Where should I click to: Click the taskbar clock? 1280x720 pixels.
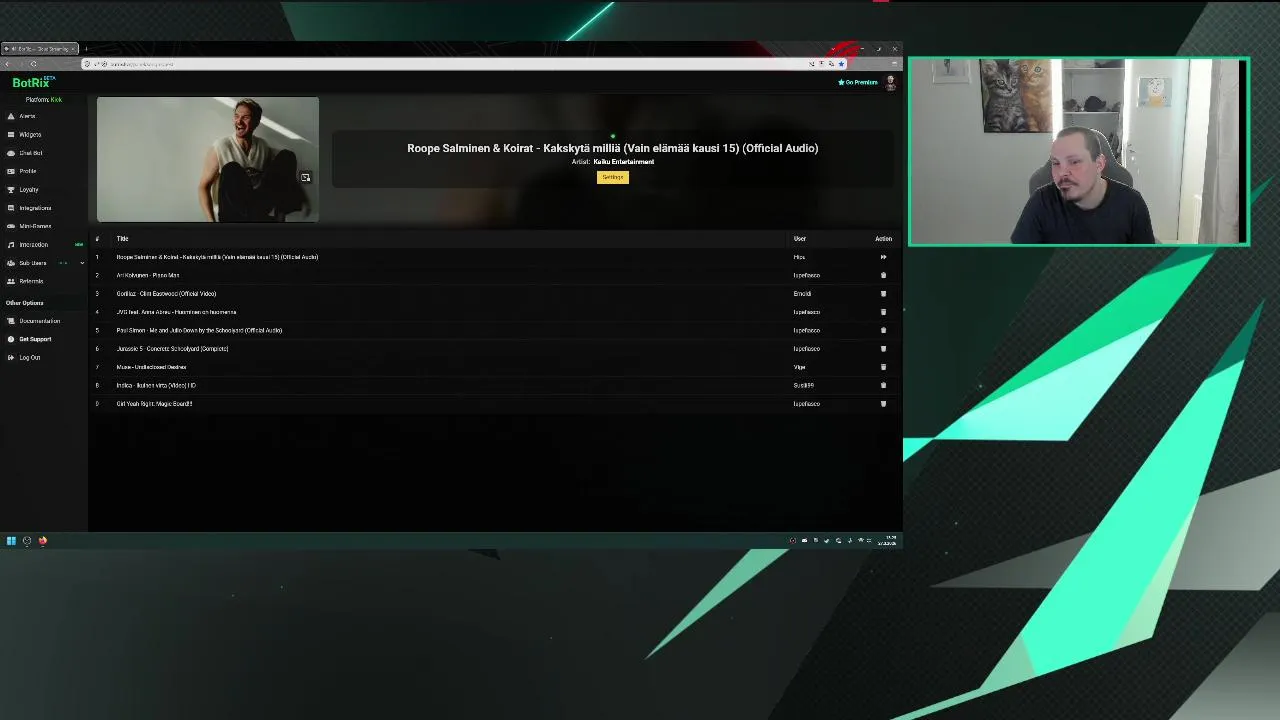point(887,541)
